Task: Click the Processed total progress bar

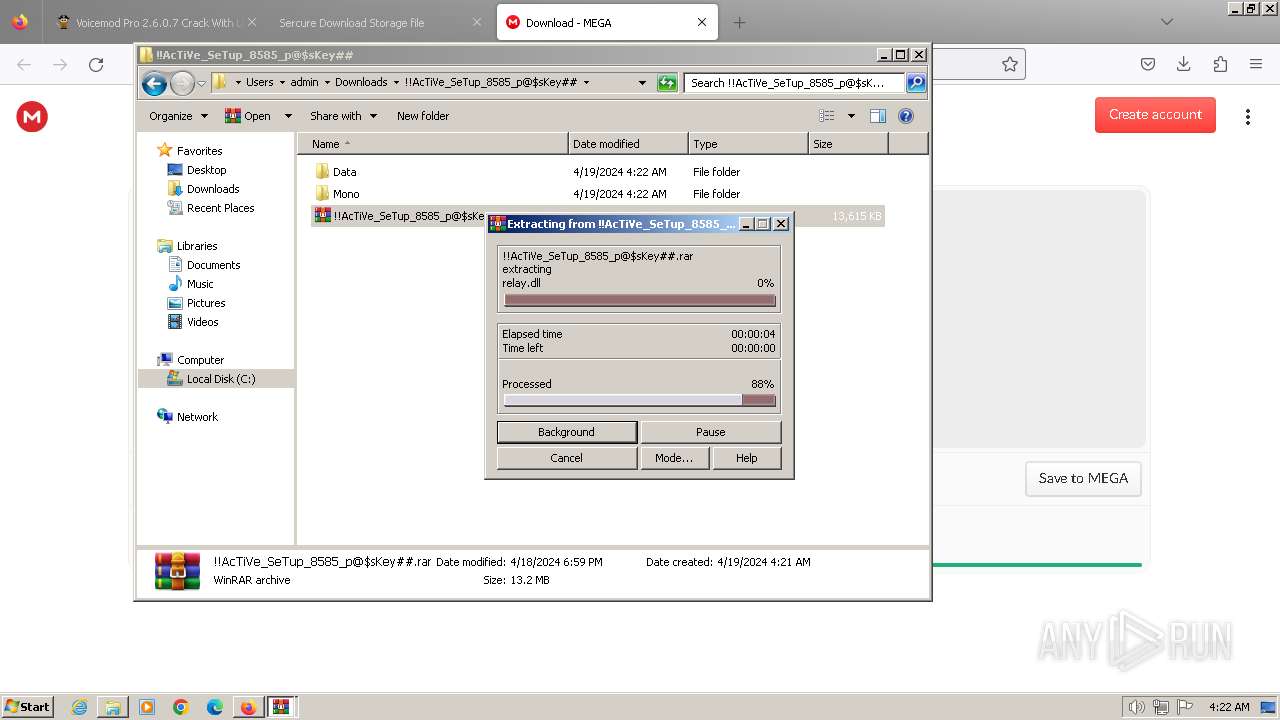Action: click(x=640, y=400)
